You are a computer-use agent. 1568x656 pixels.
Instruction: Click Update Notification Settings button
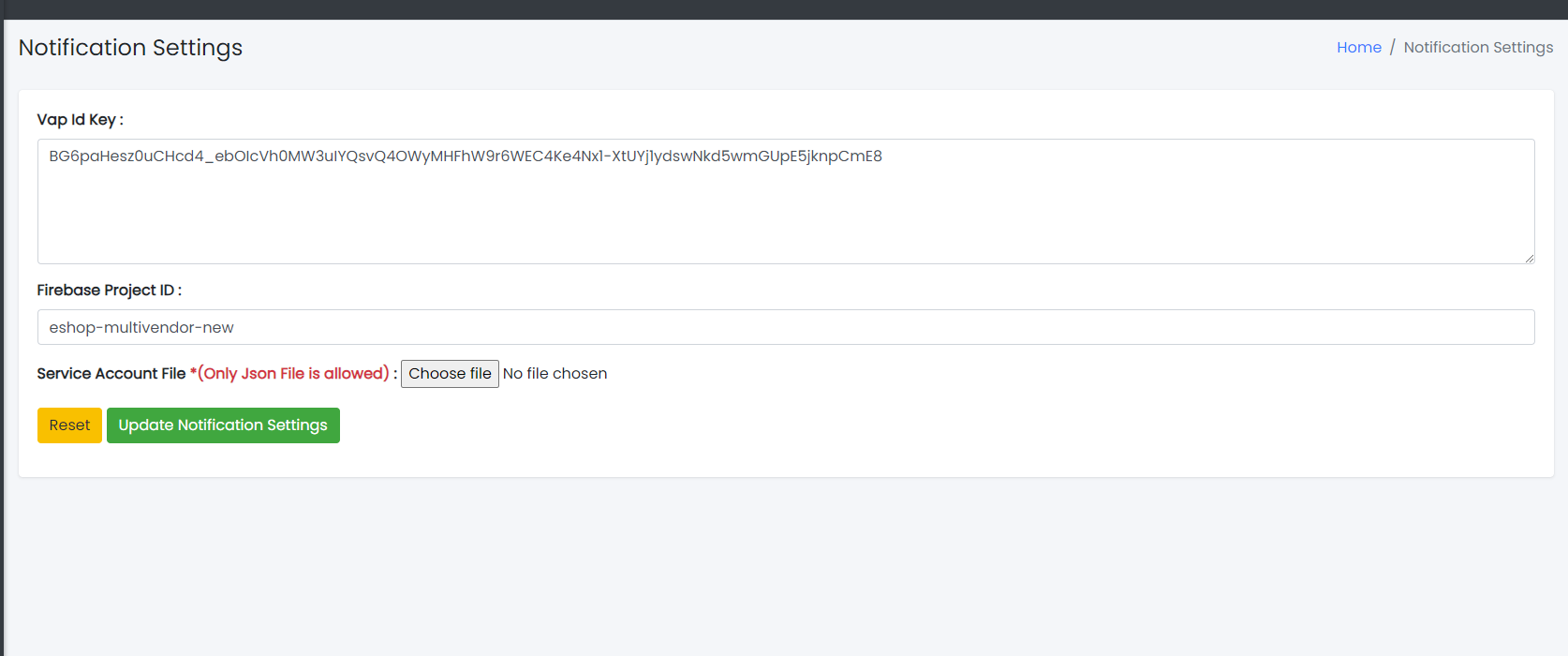(223, 425)
